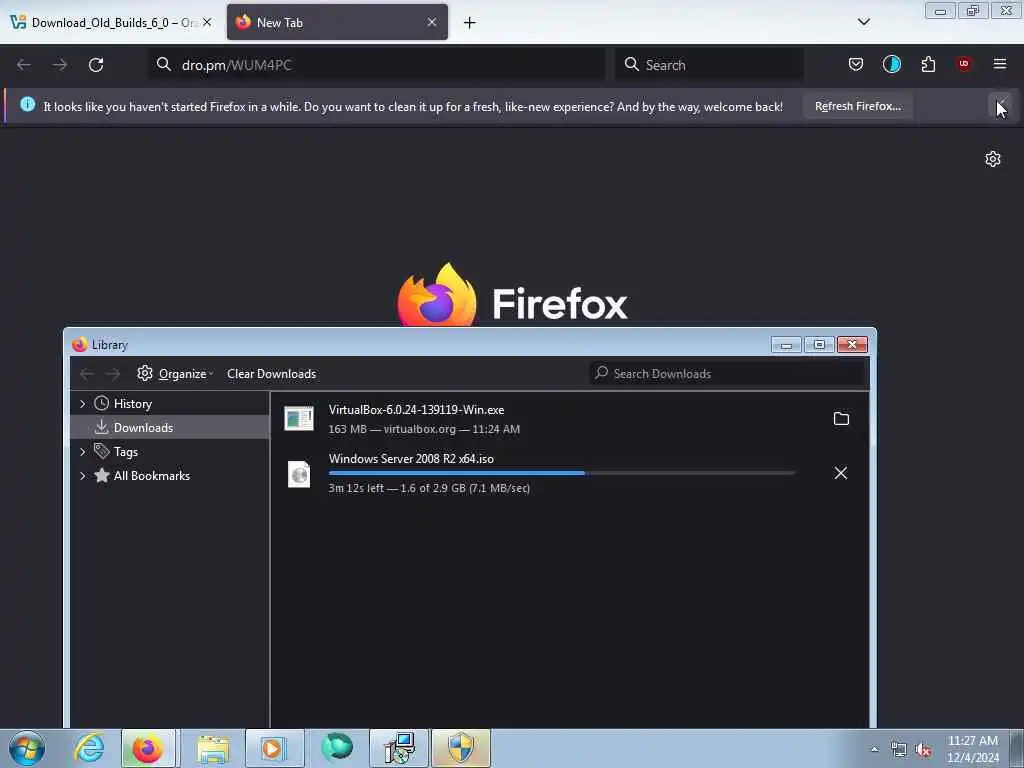Reload the page with the refresh icon
1024x768 pixels.
click(96, 65)
